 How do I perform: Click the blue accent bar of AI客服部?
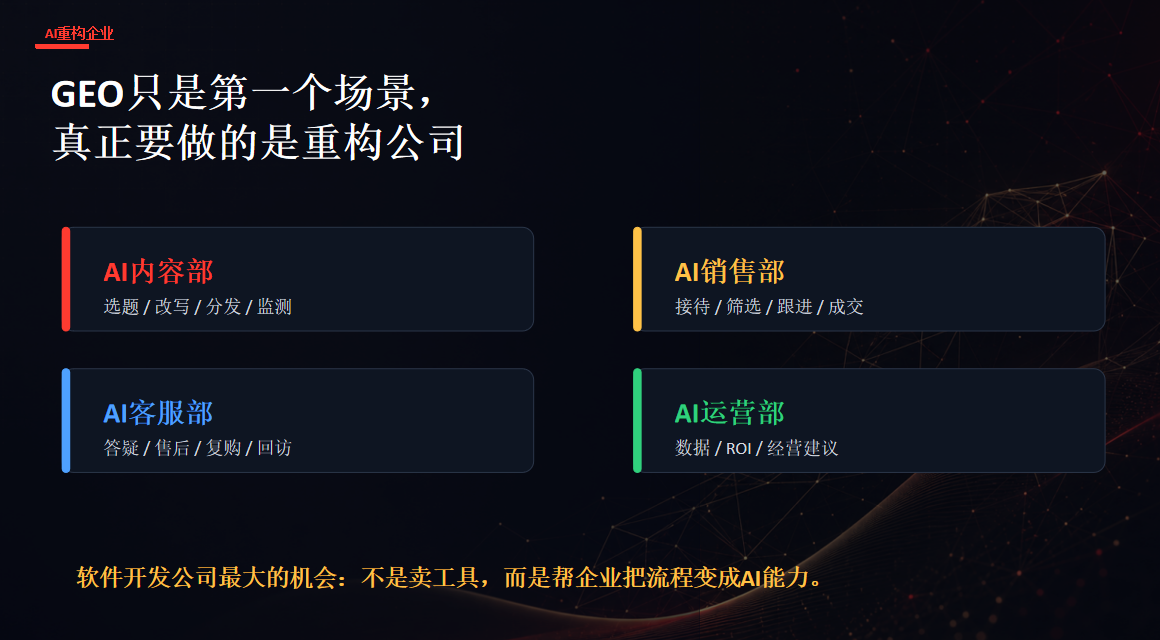pos(66,420)
